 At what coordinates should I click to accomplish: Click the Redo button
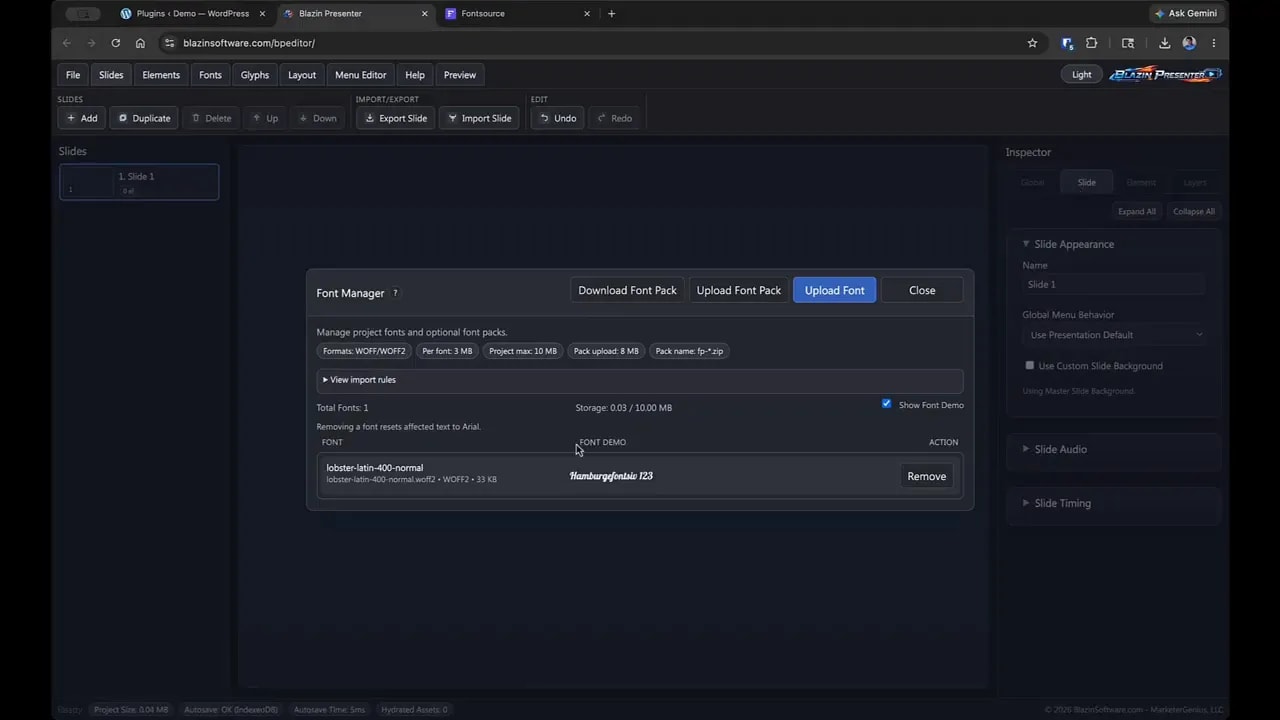coord(614,118)
